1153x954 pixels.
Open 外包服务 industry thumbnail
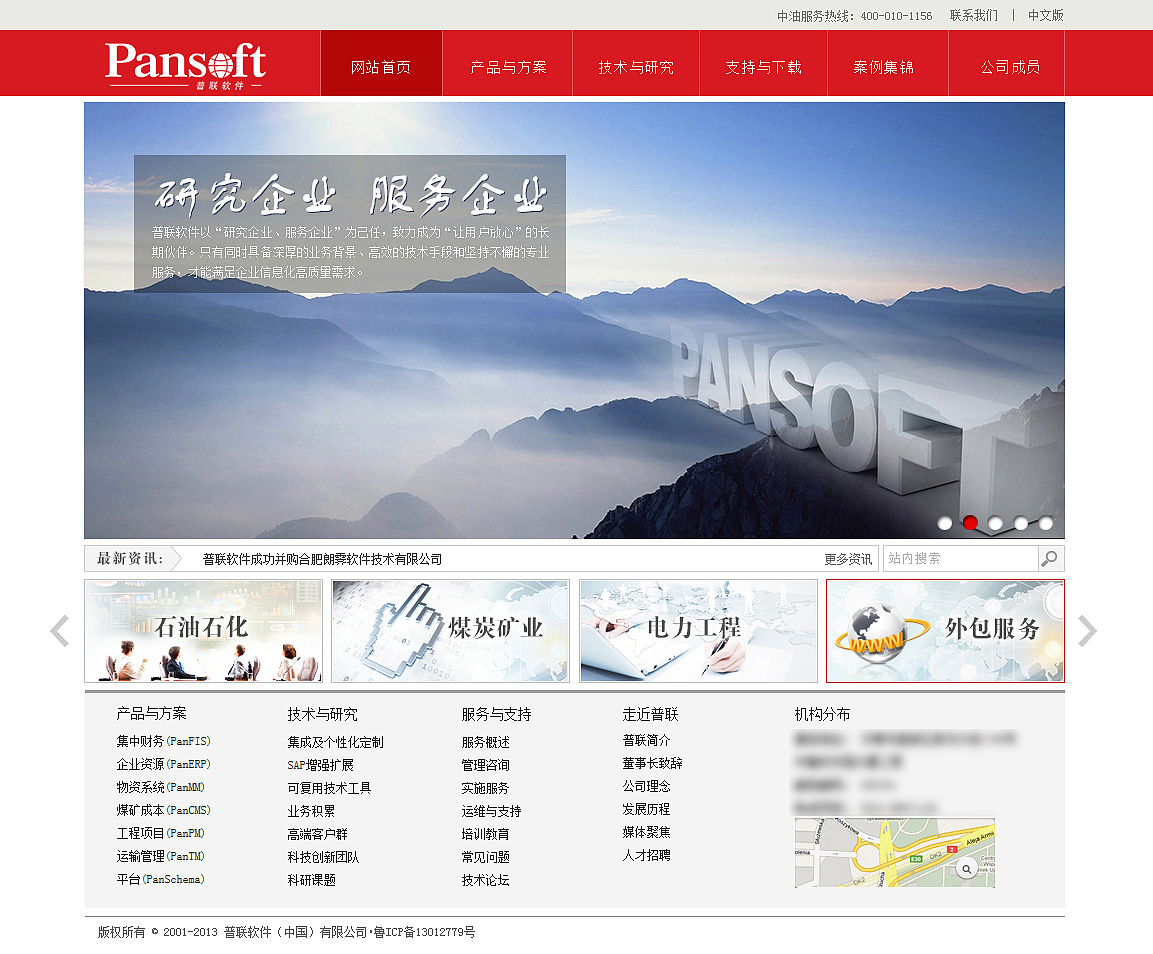tap(945, 630)
